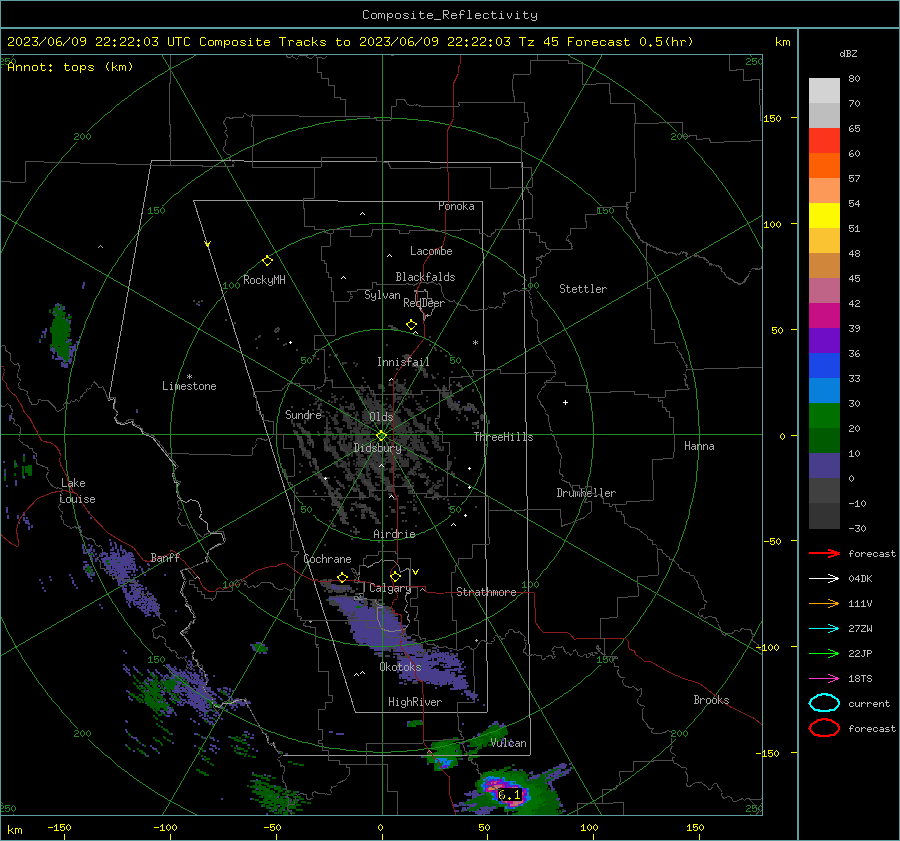The width and height of the screenshot is (900, 841).
Task: Select the magenta 39-42 dBZ swatch
Action: click(824, 316)
